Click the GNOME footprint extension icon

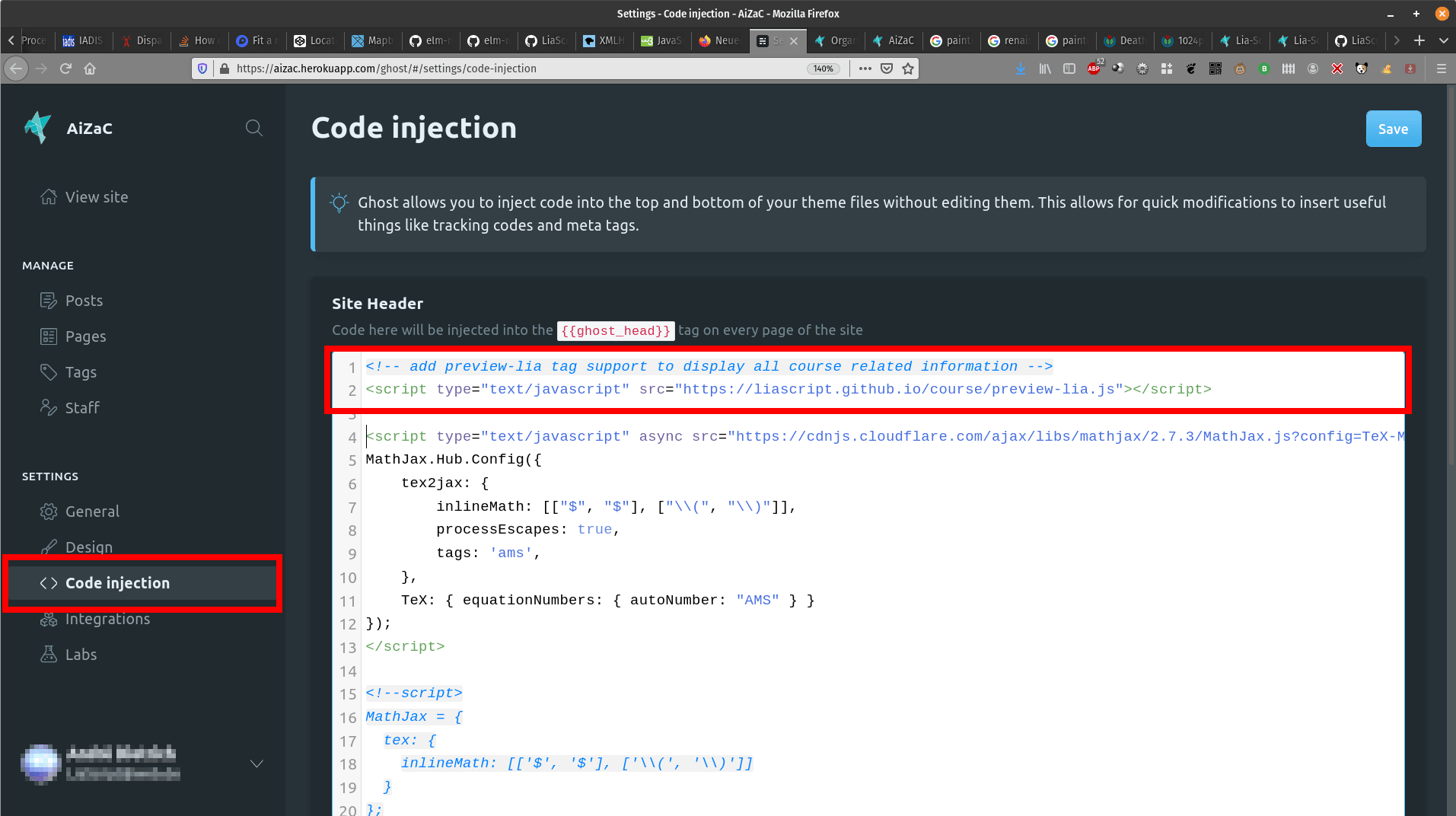(1191, 69)
